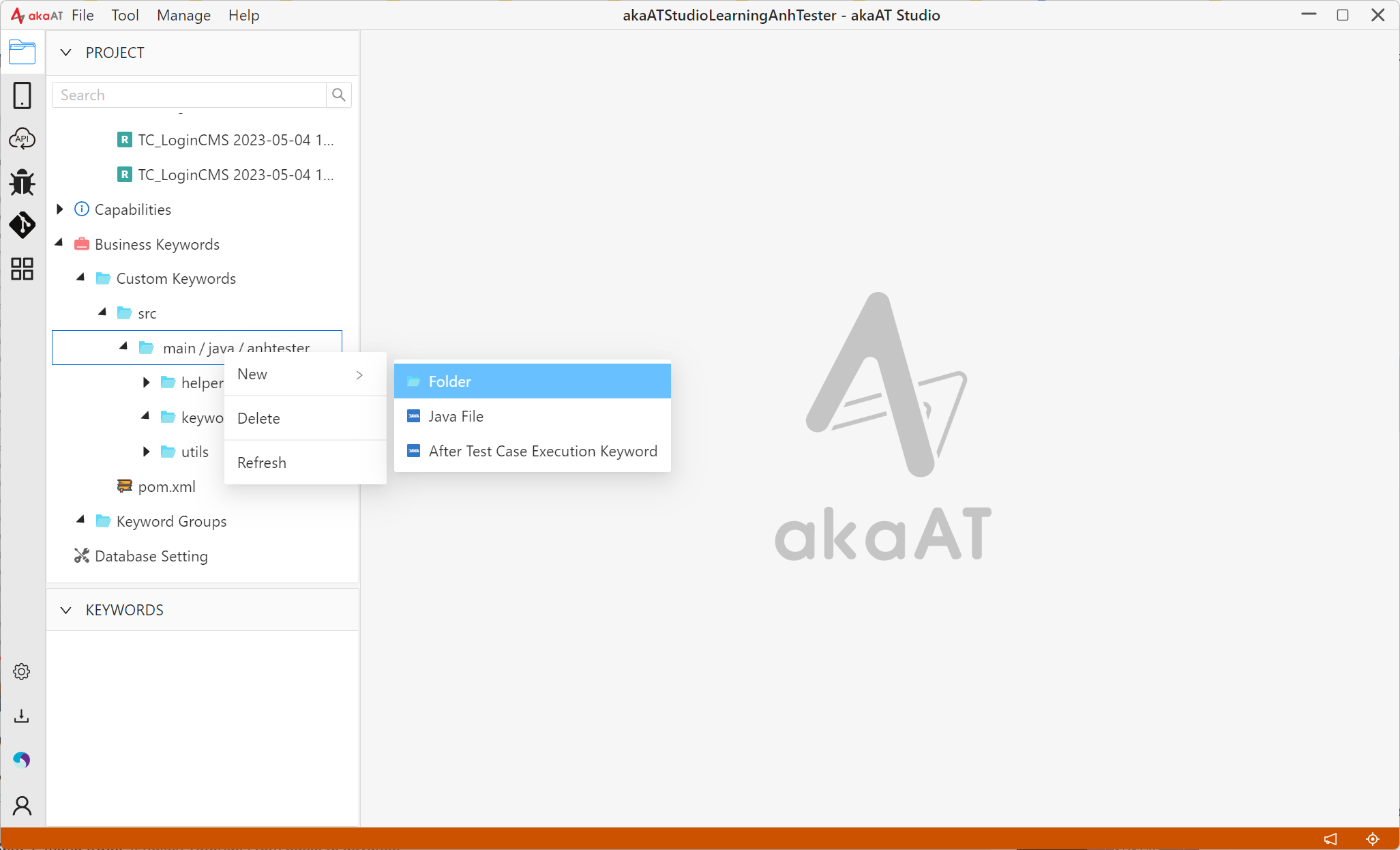Collapse the KEYWORDS panel chevron
Viewport: 1400px width, 850px height.
click(x=65, y=610)
